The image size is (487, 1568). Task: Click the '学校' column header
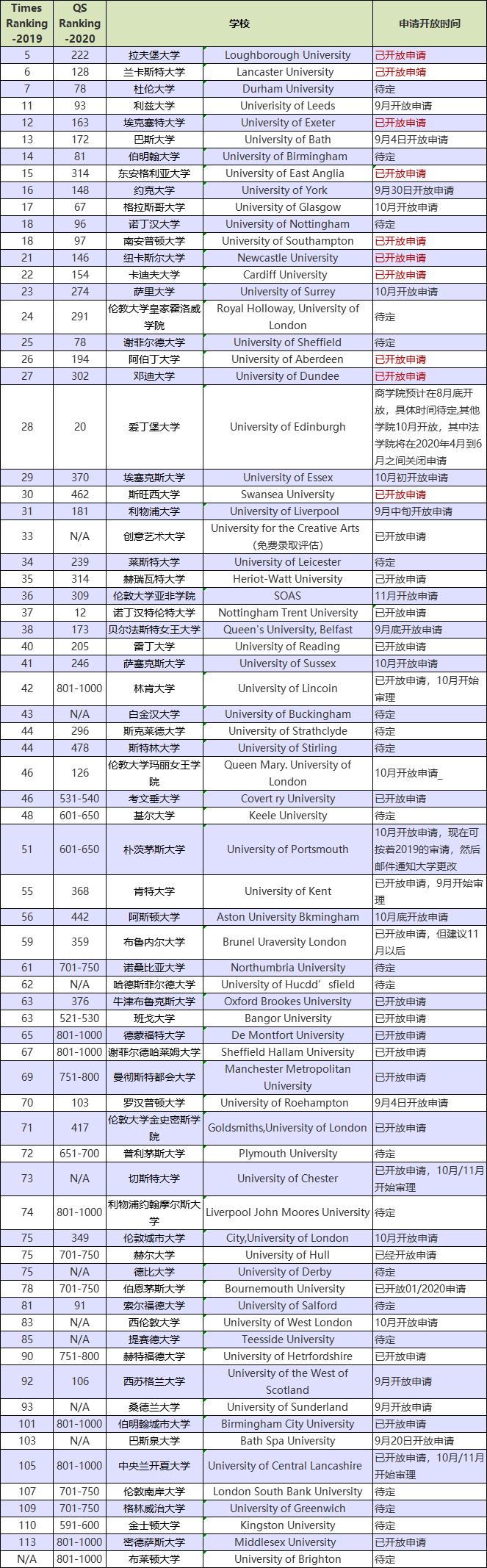point(239,24)
